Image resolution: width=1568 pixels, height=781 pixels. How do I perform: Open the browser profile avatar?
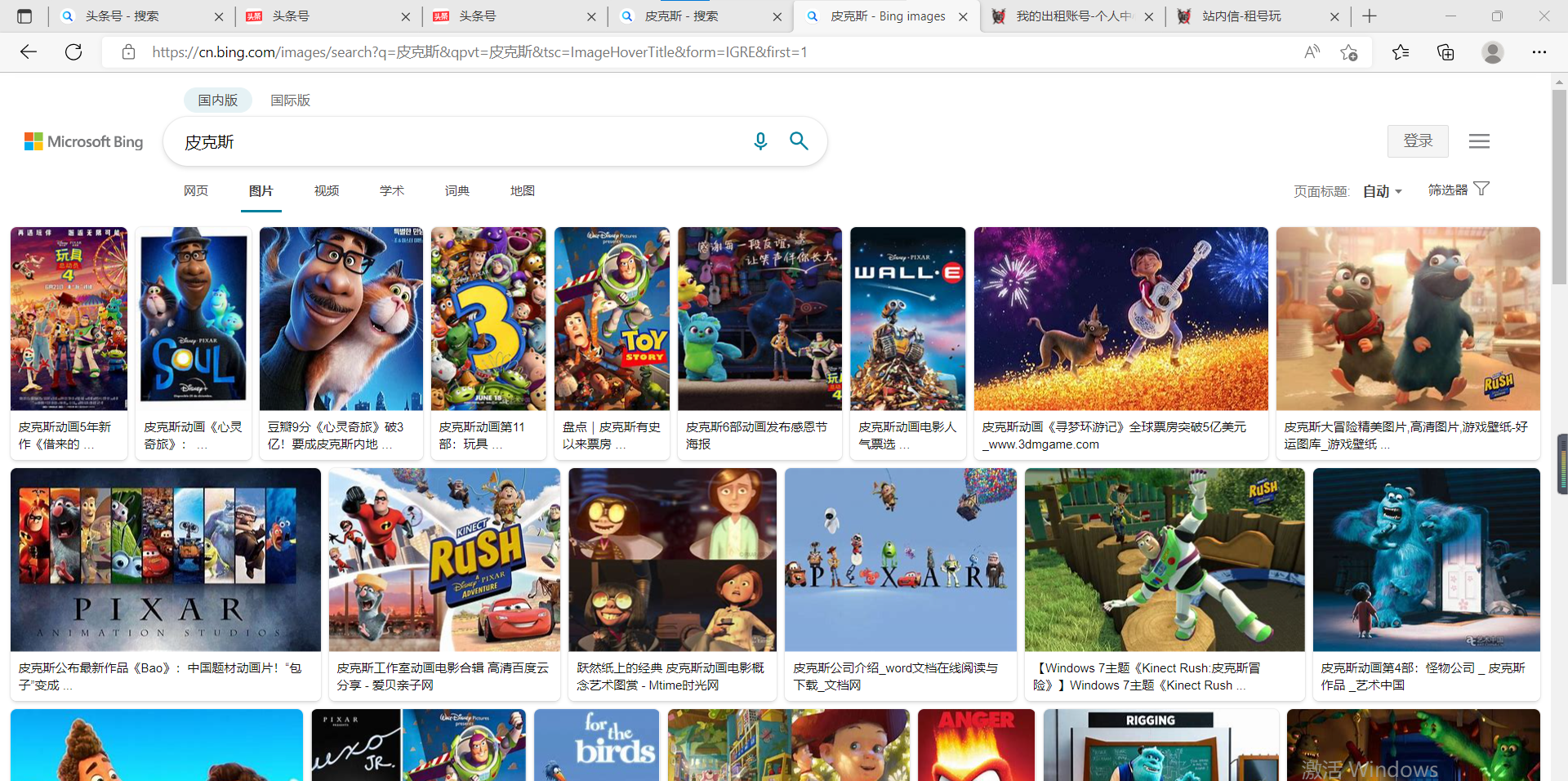click(1493, 52)
